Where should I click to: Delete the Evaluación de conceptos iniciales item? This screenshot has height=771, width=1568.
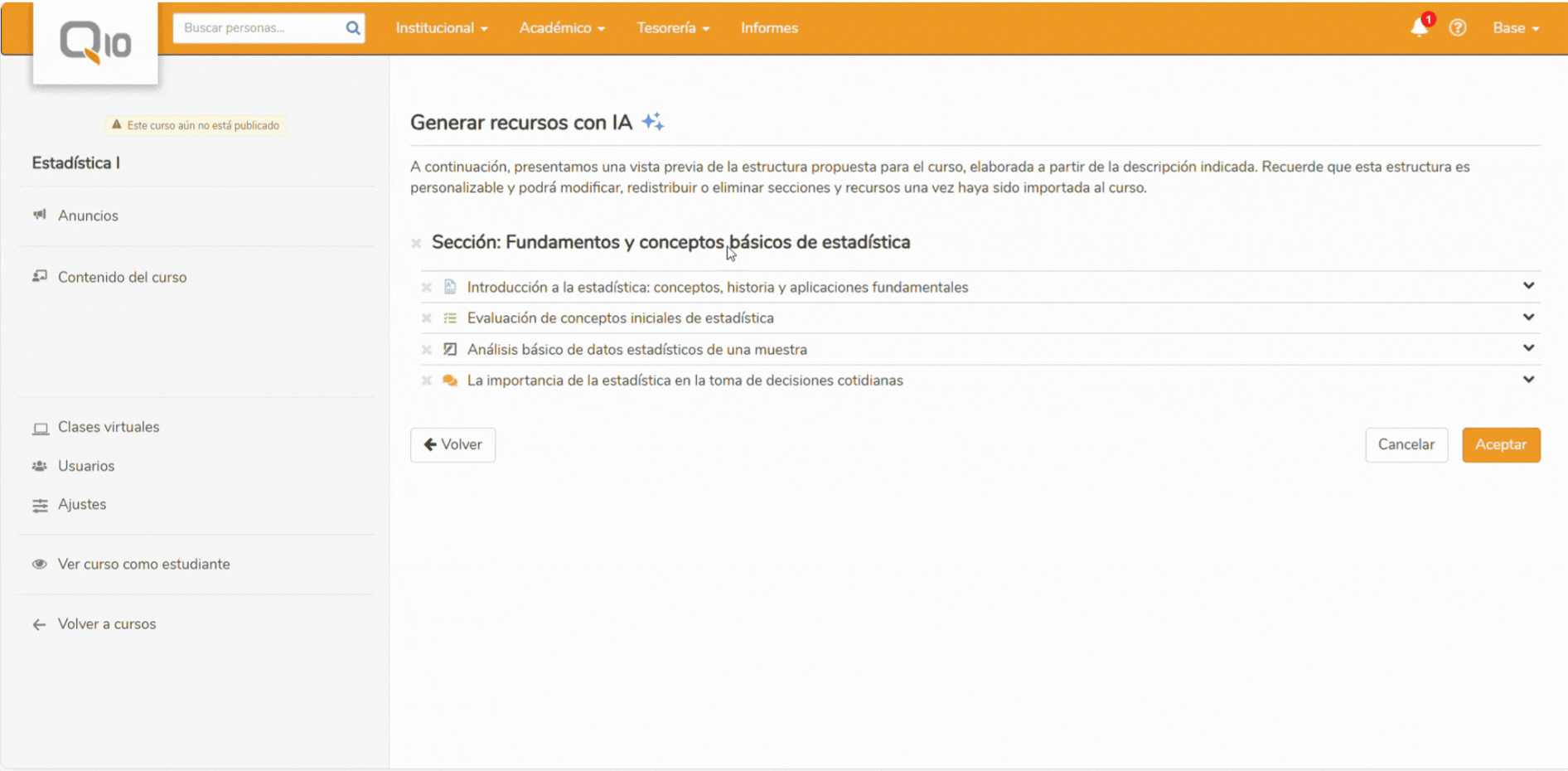(x=427, y=318)
